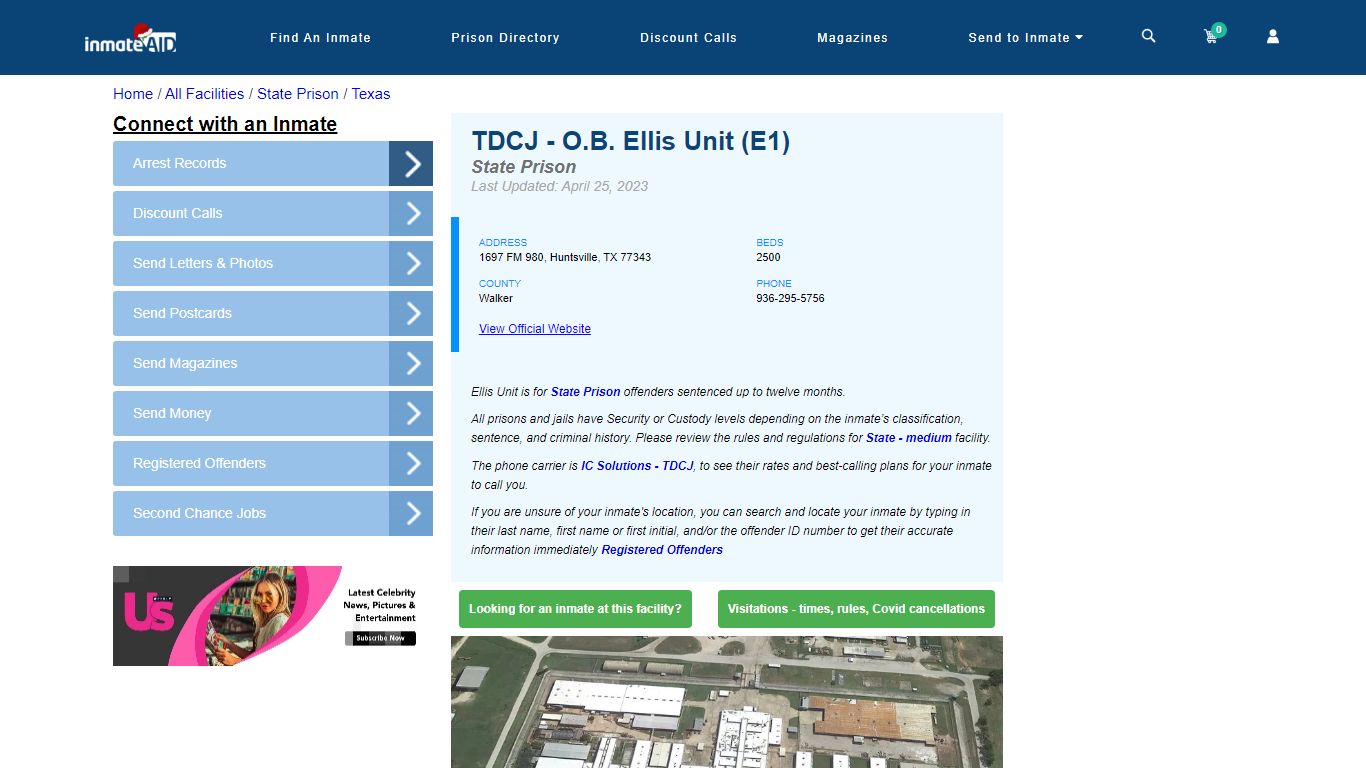Follow Registered Offenders link in description
Screen dimensions: 1366x768
662,550
